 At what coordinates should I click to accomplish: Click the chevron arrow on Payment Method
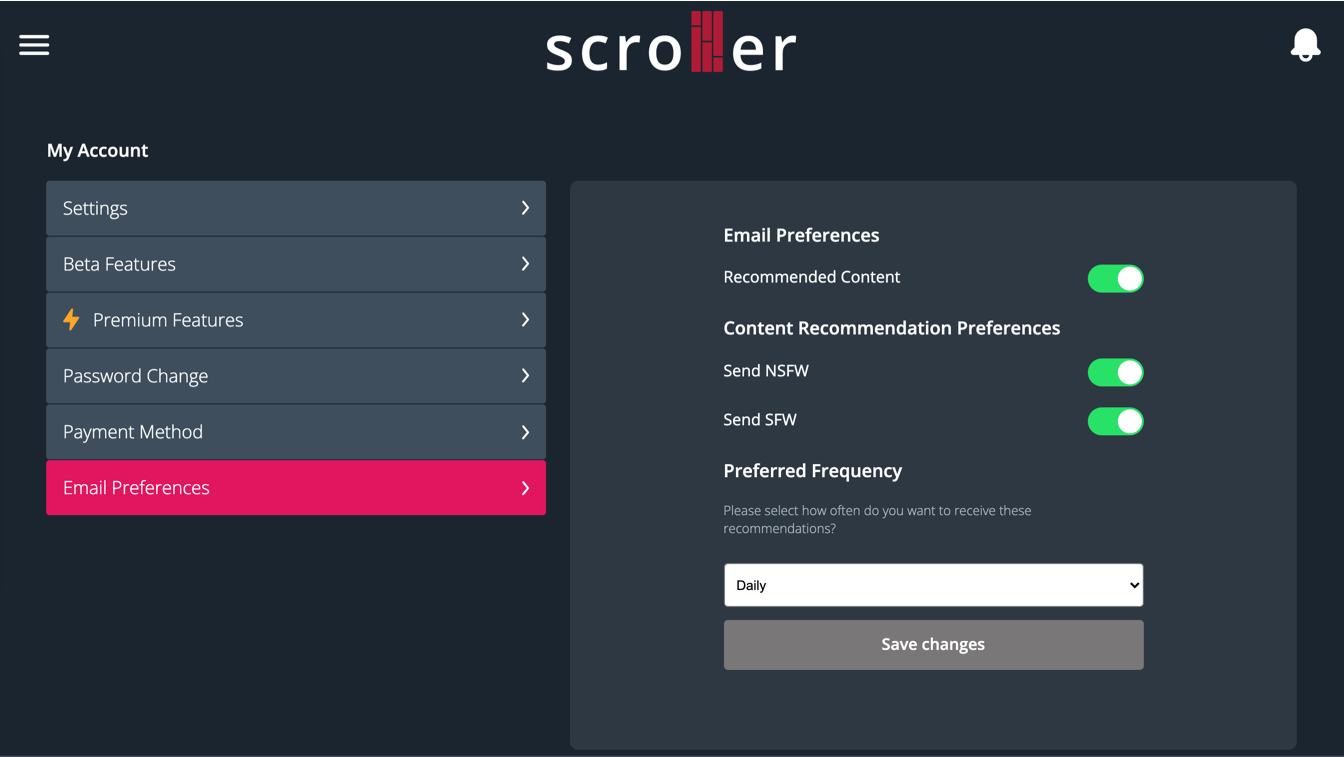(x=525, y=432)
